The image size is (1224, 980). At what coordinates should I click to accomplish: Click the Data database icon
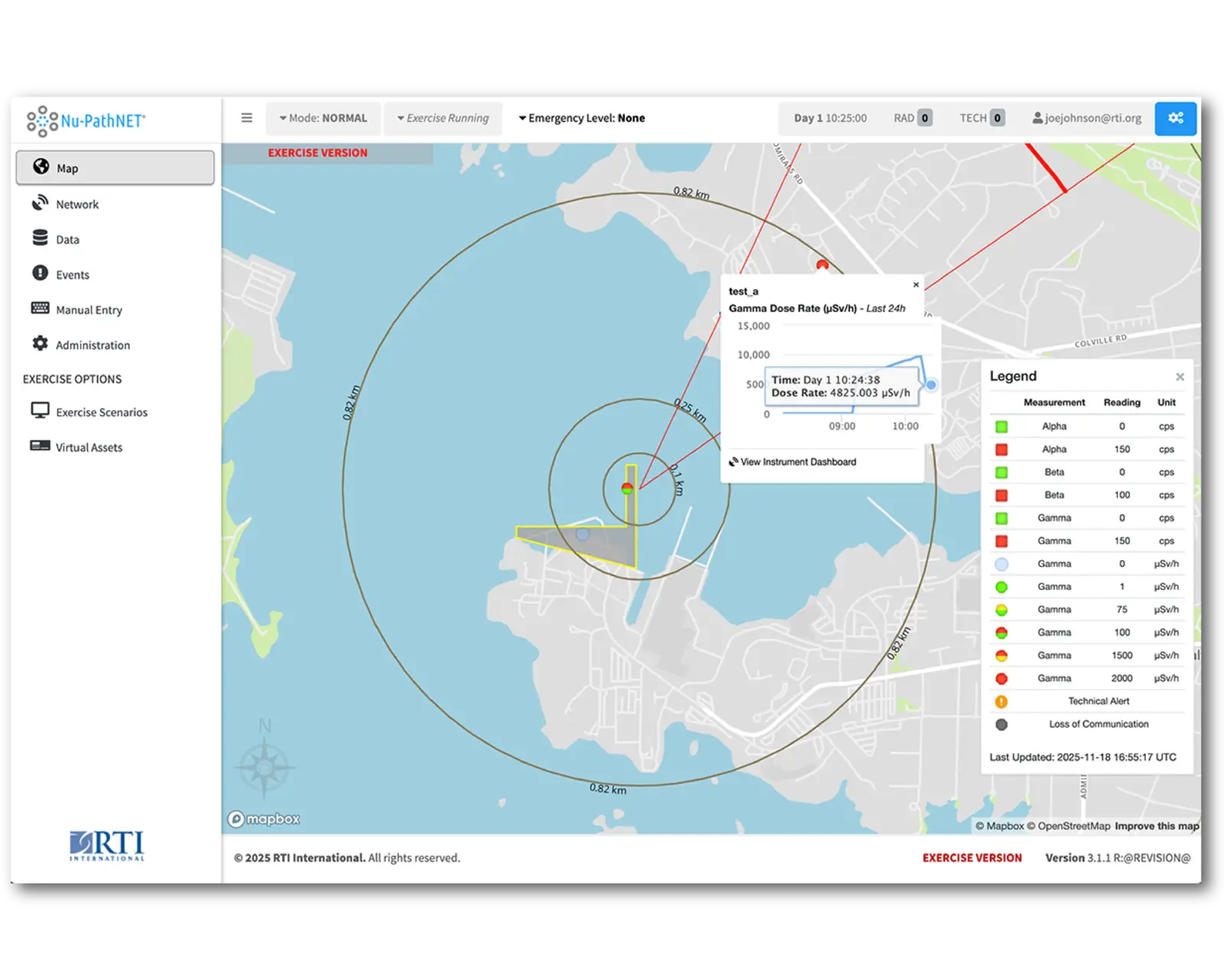pyautogui.click(x=40, y=238)
